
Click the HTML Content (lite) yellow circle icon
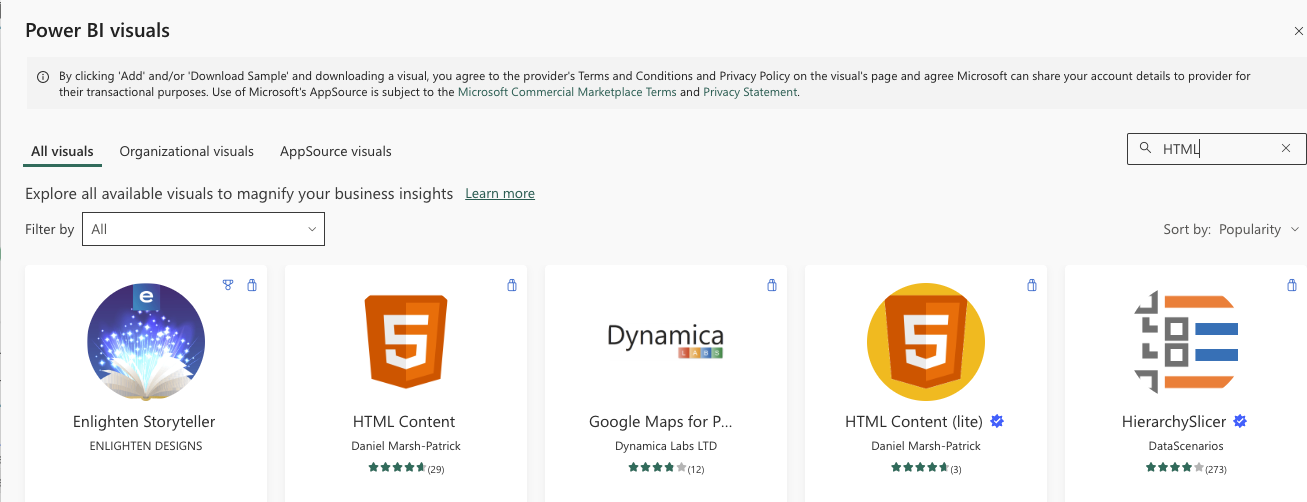coord(925,341)
